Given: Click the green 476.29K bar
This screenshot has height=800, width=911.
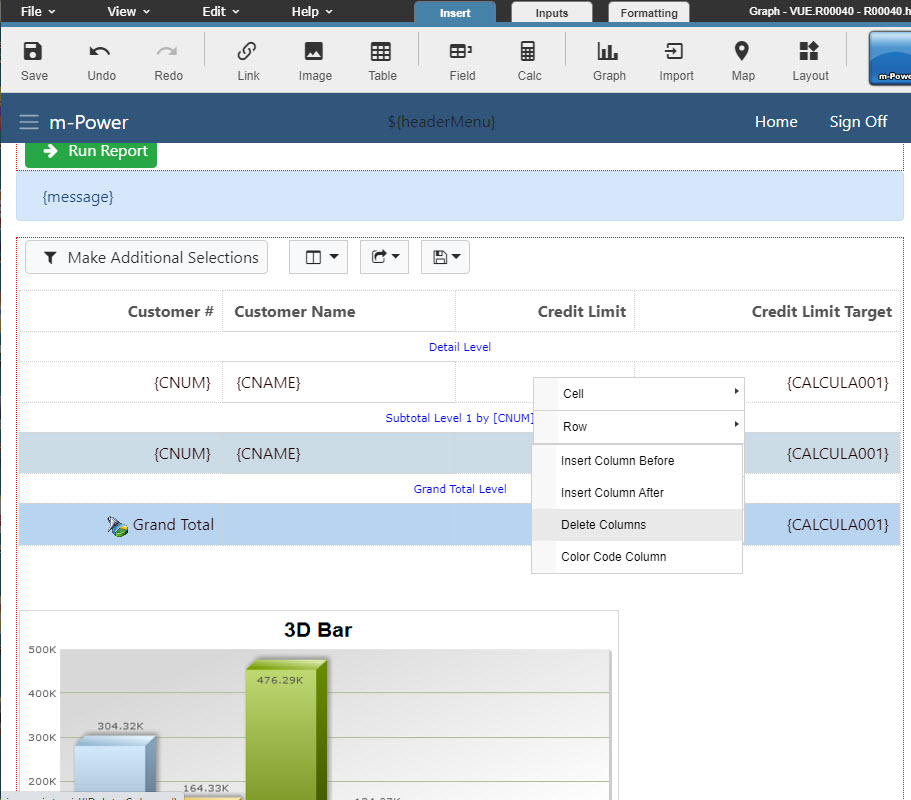Looking at the screenshot, I should pyautogui.click(x=286, y=730).
